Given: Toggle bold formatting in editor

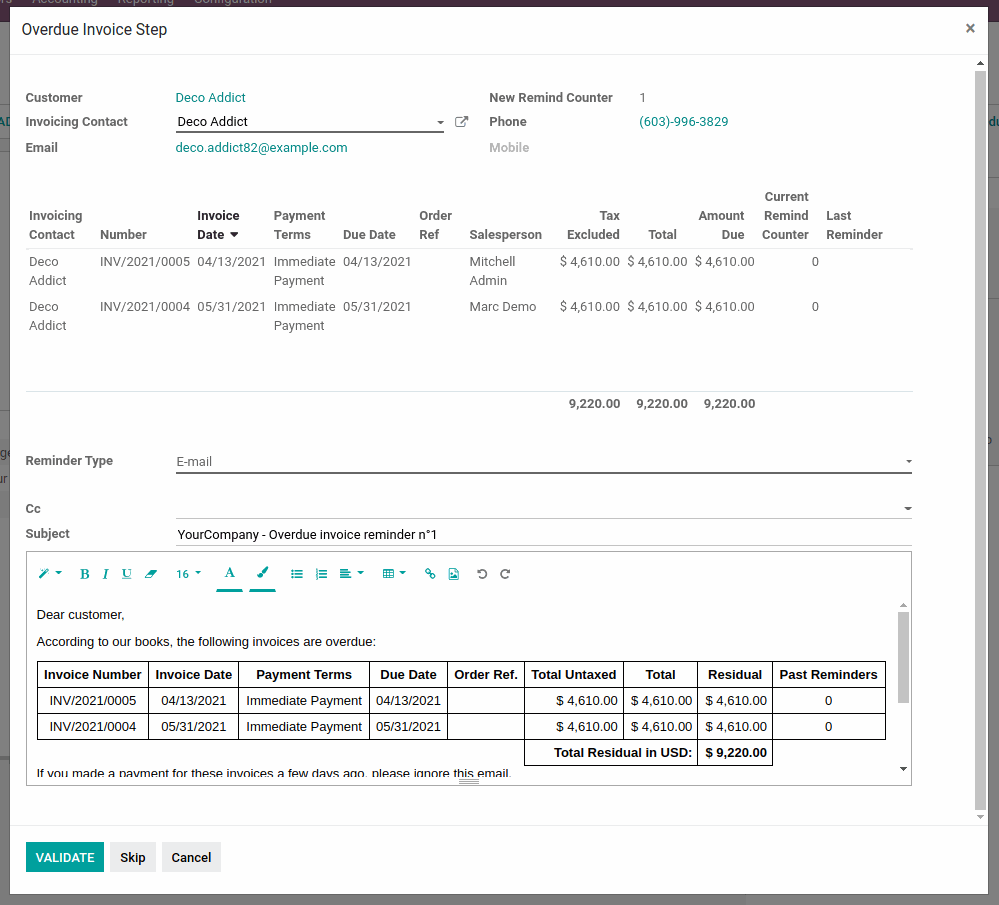Looking at the screenshot, I should (84, 574).
